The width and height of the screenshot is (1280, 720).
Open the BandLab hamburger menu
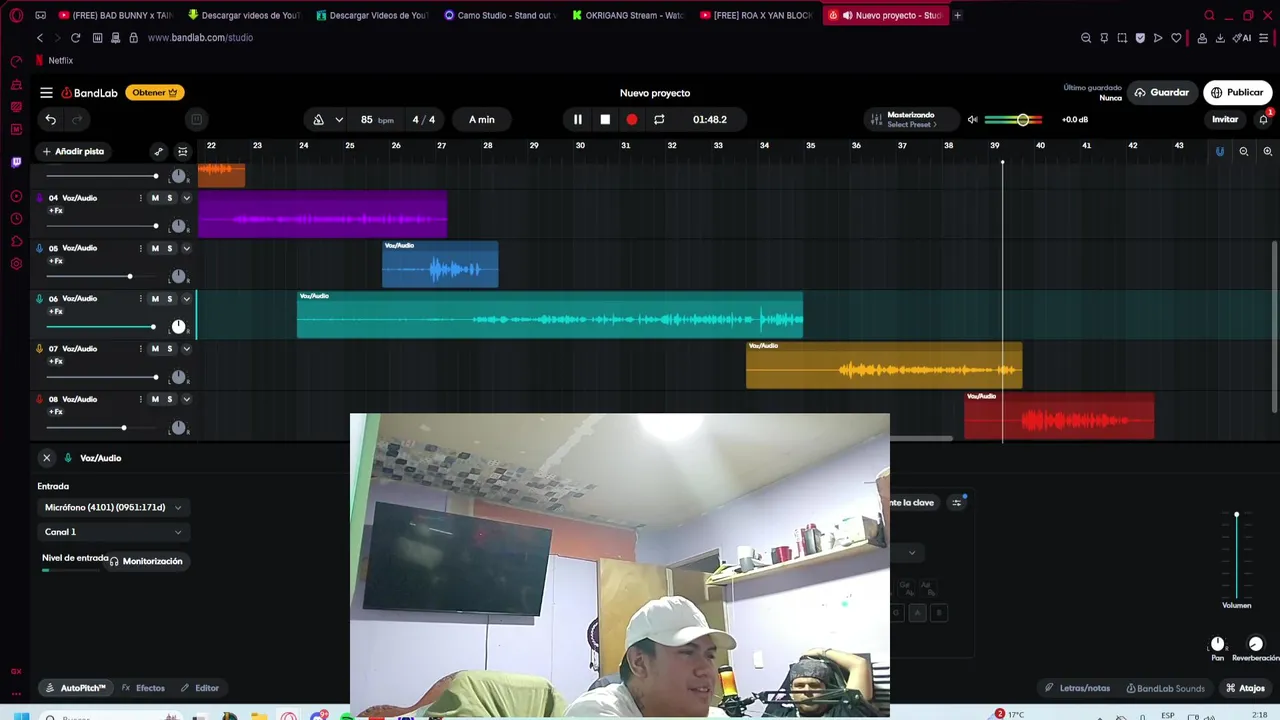click(x=46, y=93)
